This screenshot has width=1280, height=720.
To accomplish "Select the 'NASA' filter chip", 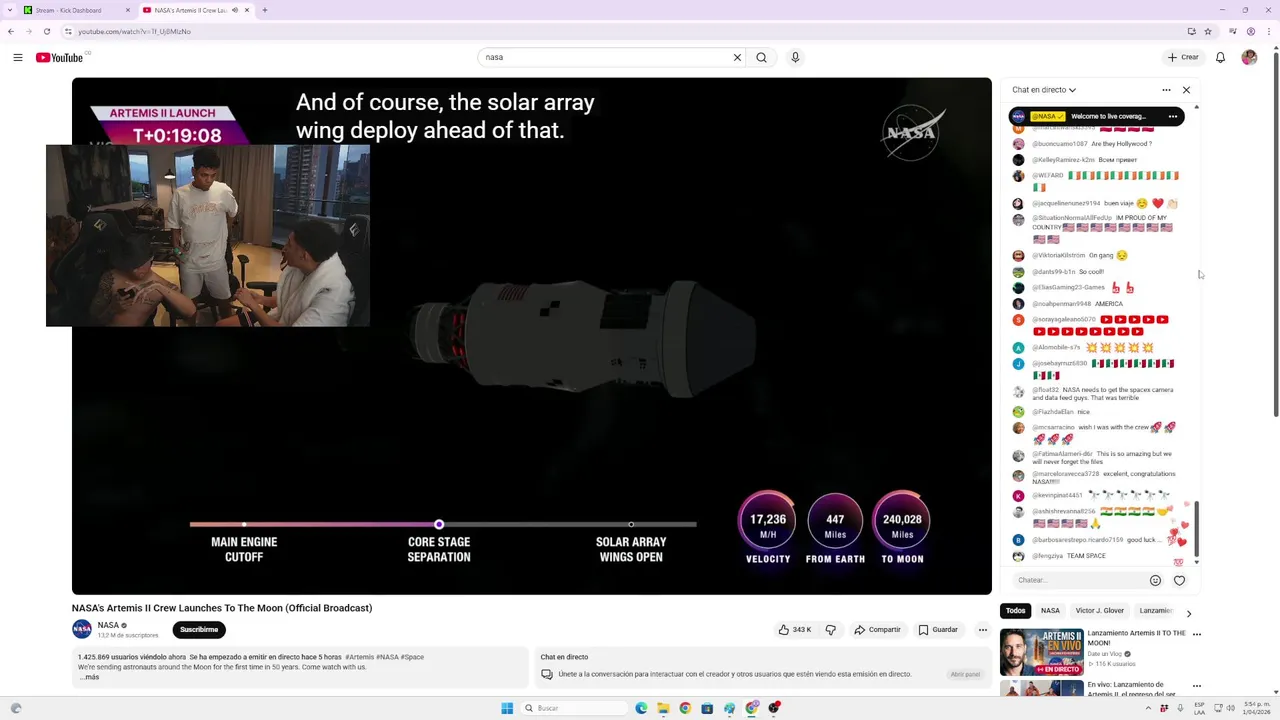I will [x=1050, y=611].
